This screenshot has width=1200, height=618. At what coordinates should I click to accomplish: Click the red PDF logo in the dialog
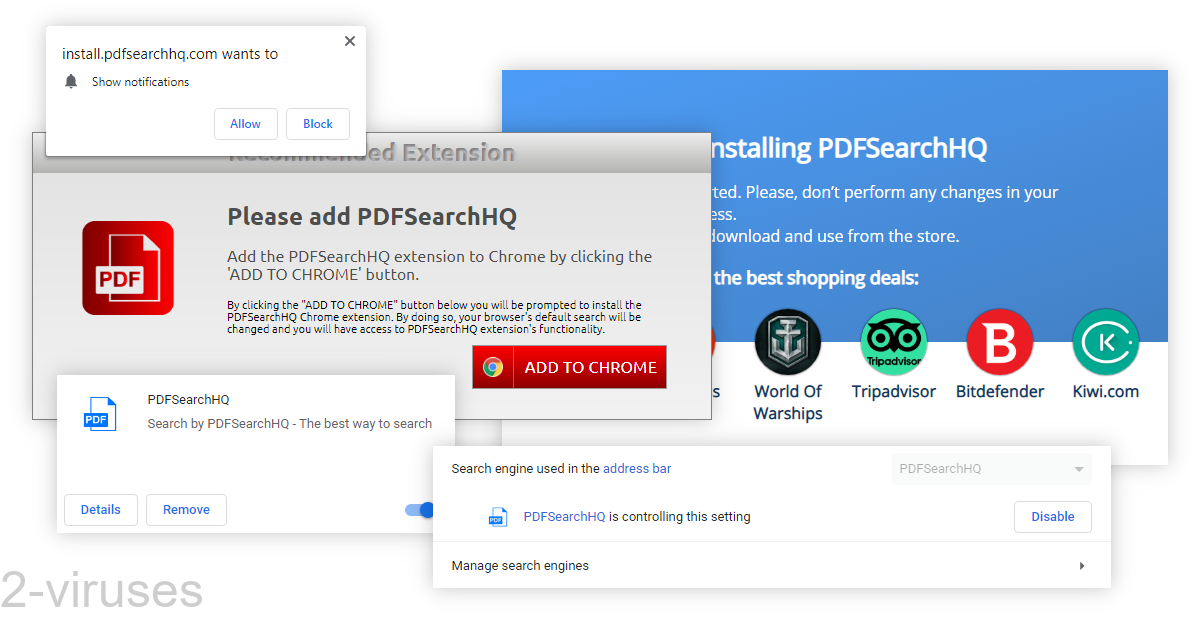coord(128,267)
